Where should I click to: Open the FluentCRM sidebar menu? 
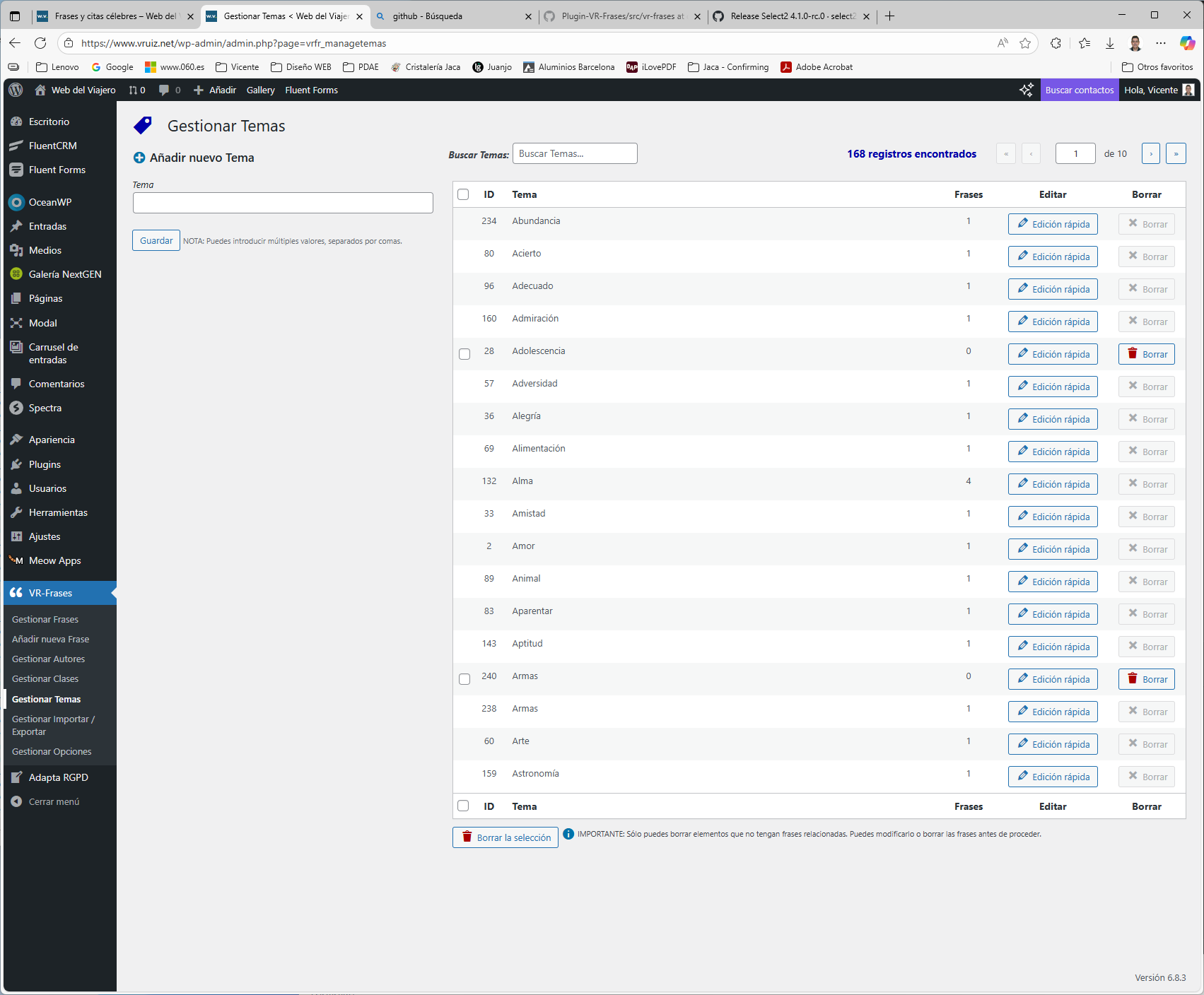coord(16,146)
